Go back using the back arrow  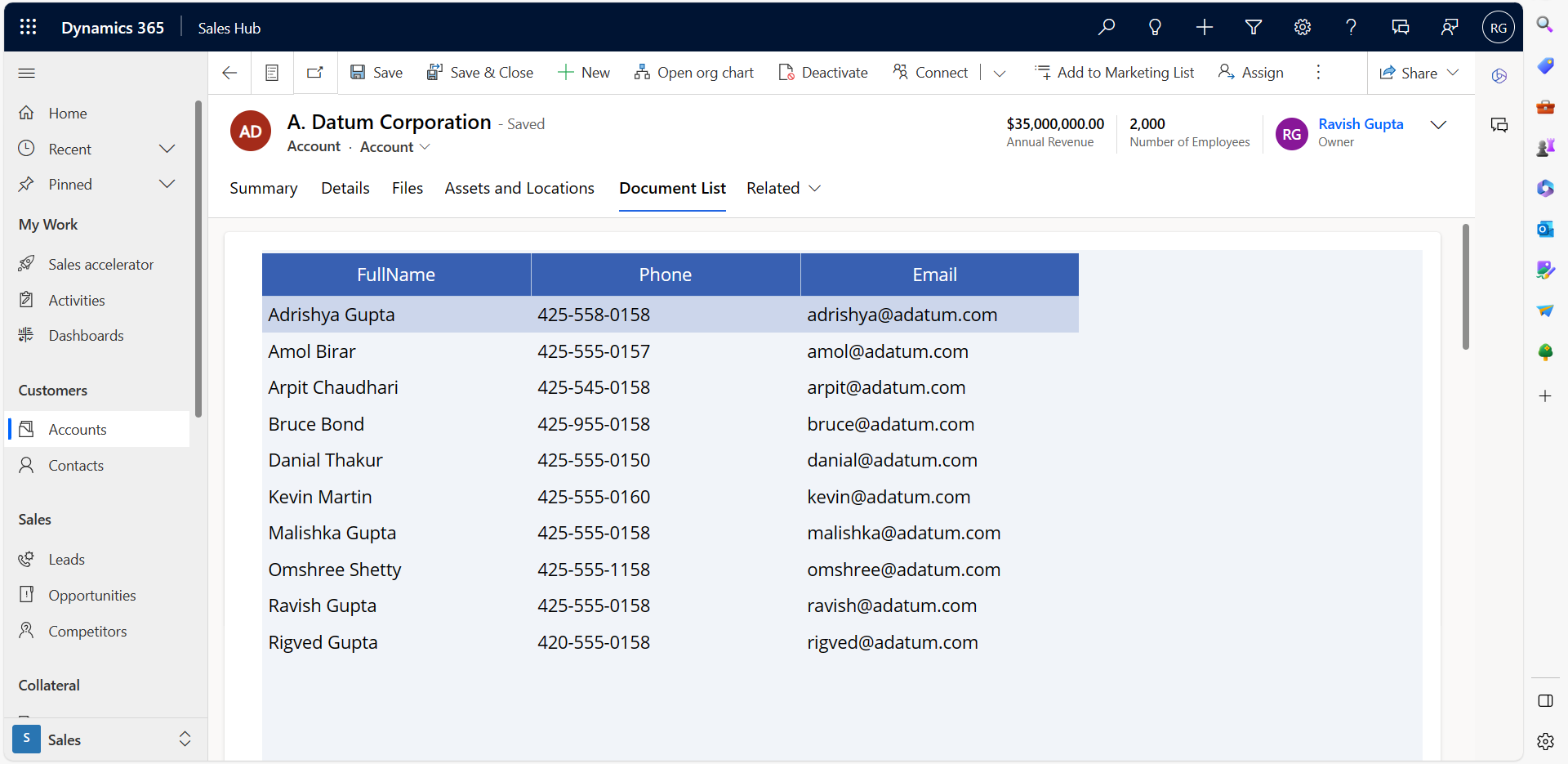(229, 73)
